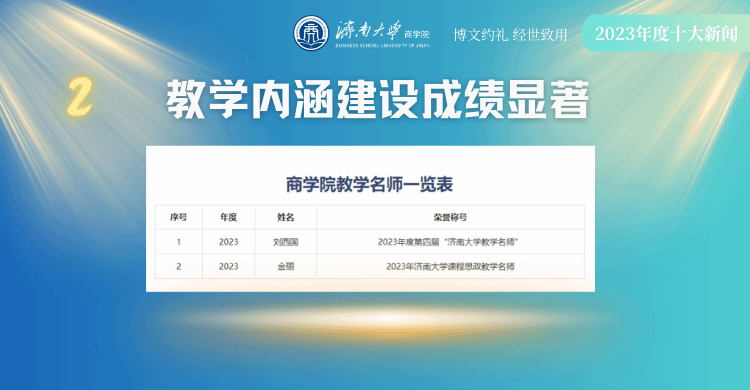Viewport: 750px width, 390px height.
Task: Click the University of Jinan circular logo
Action: 311,33
